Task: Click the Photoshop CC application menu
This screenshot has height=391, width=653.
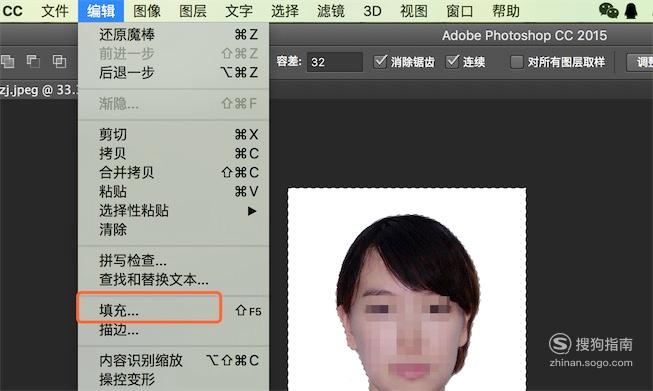Action: (12, 11)
